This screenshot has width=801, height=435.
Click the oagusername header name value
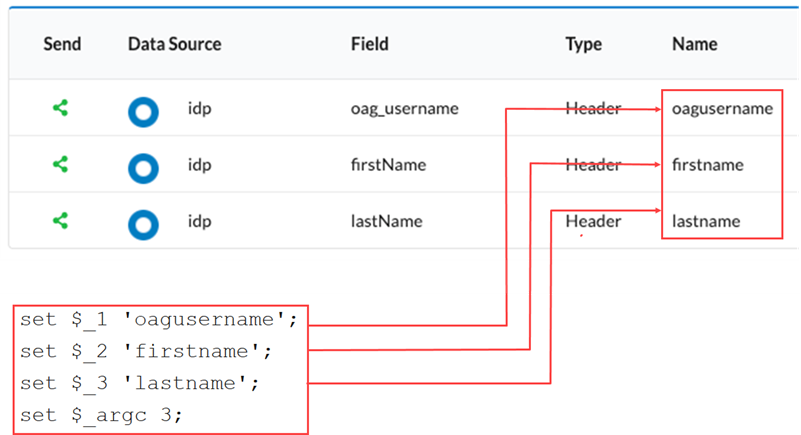pos(722,108)
